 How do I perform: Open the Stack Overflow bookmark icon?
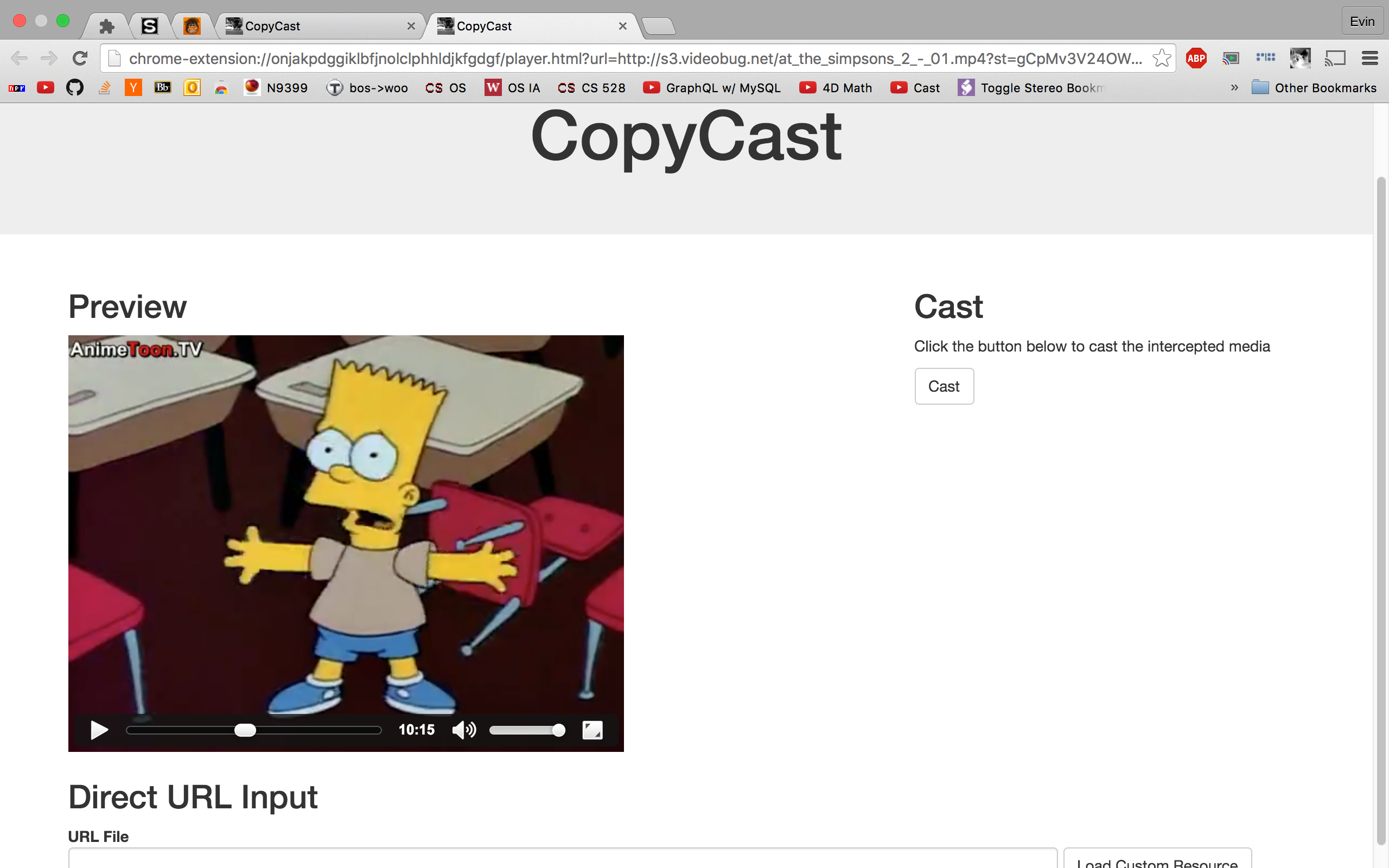105,88
